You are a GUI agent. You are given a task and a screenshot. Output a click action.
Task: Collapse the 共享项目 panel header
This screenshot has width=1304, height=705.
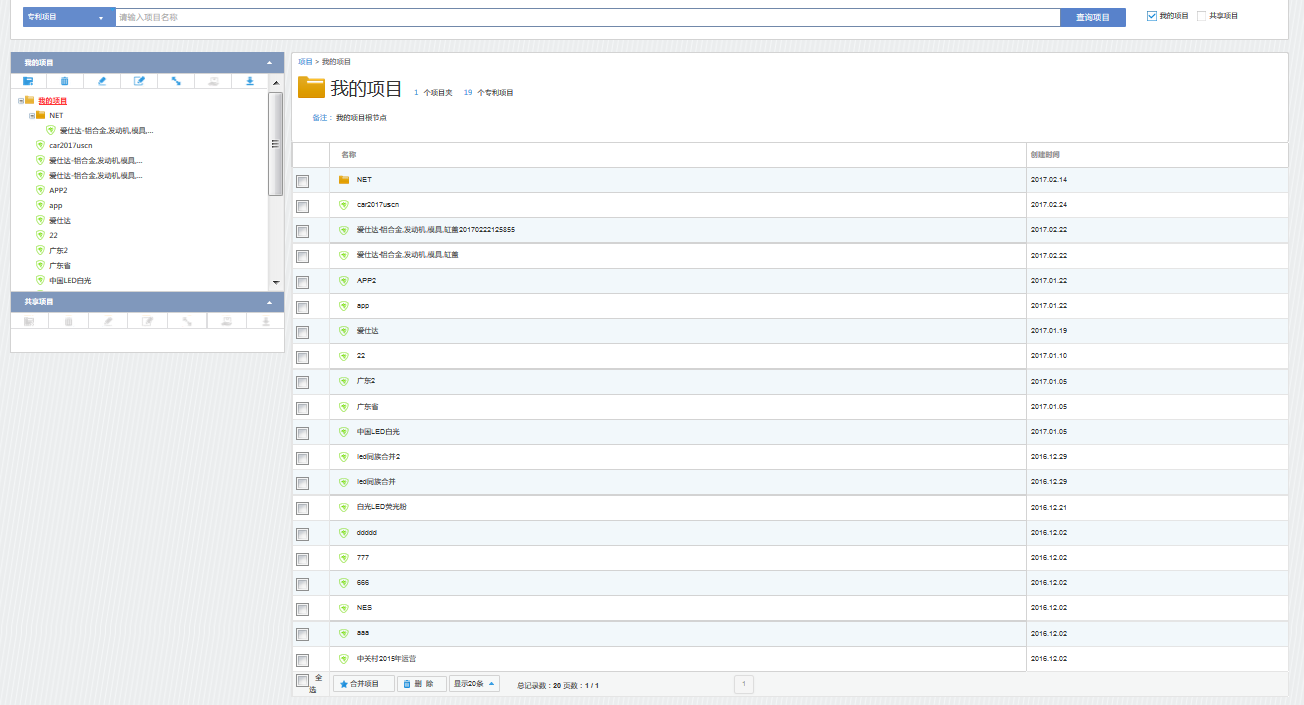[x=268, y=302]
